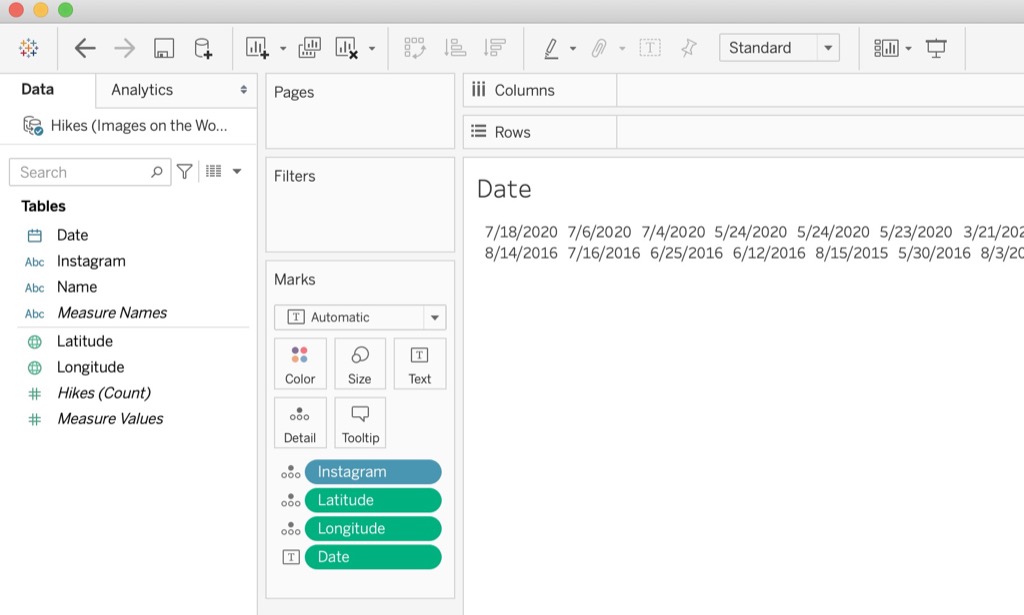Viewport: 1024px width, 615px height.
Task: Open the Tooltip editor on the Marks card
Action: (x=360, y=421)
